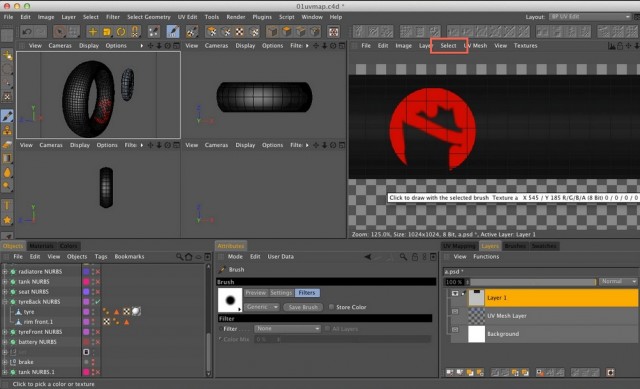The width and height of the screenshot is (640, 389).
Task: Click the Undo arrow in top toolbar
Action: point(27,31)
